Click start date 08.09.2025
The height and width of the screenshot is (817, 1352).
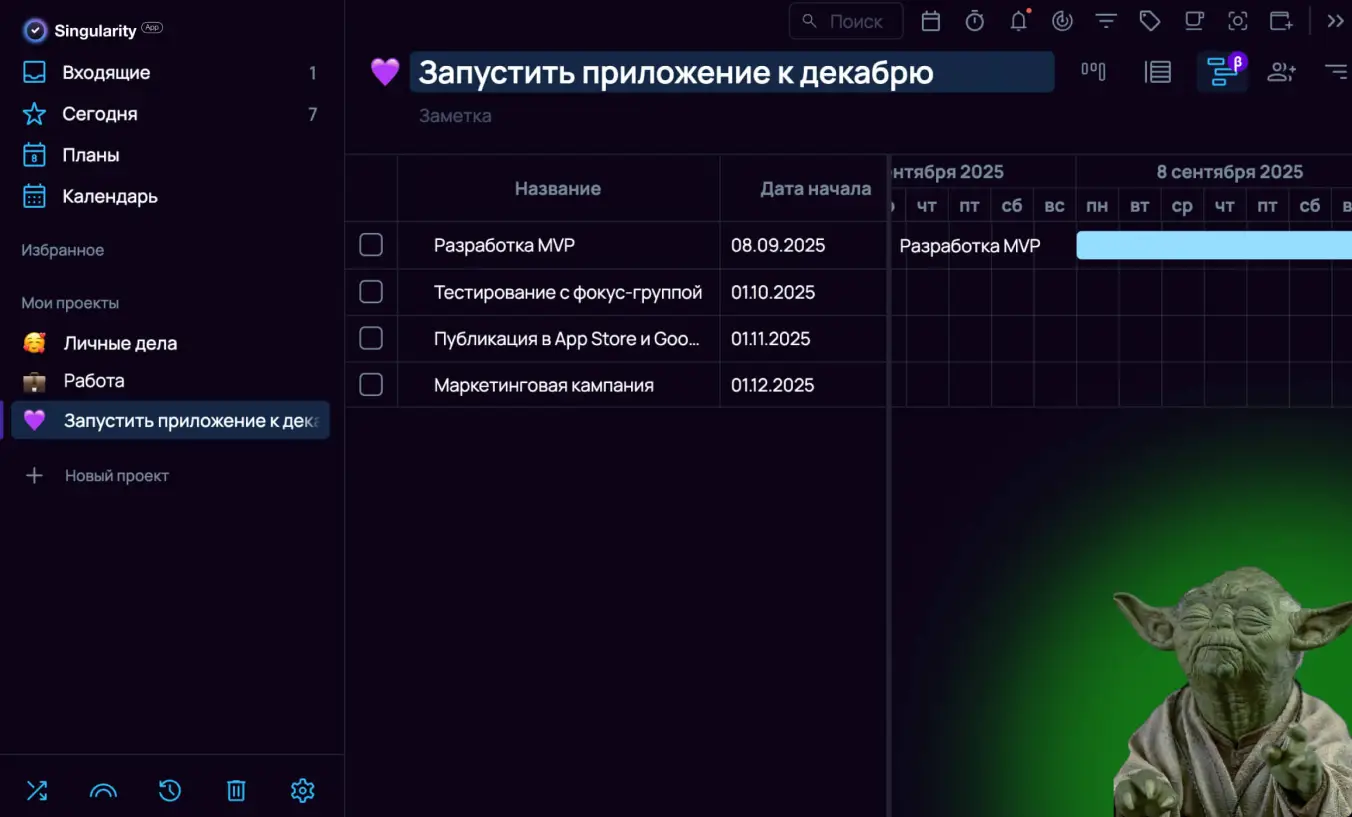778,245
